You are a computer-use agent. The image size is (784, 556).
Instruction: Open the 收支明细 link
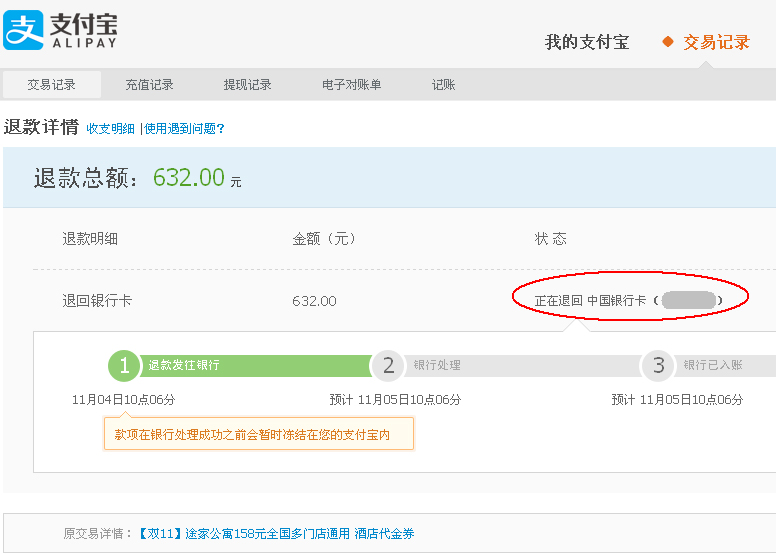110,129
